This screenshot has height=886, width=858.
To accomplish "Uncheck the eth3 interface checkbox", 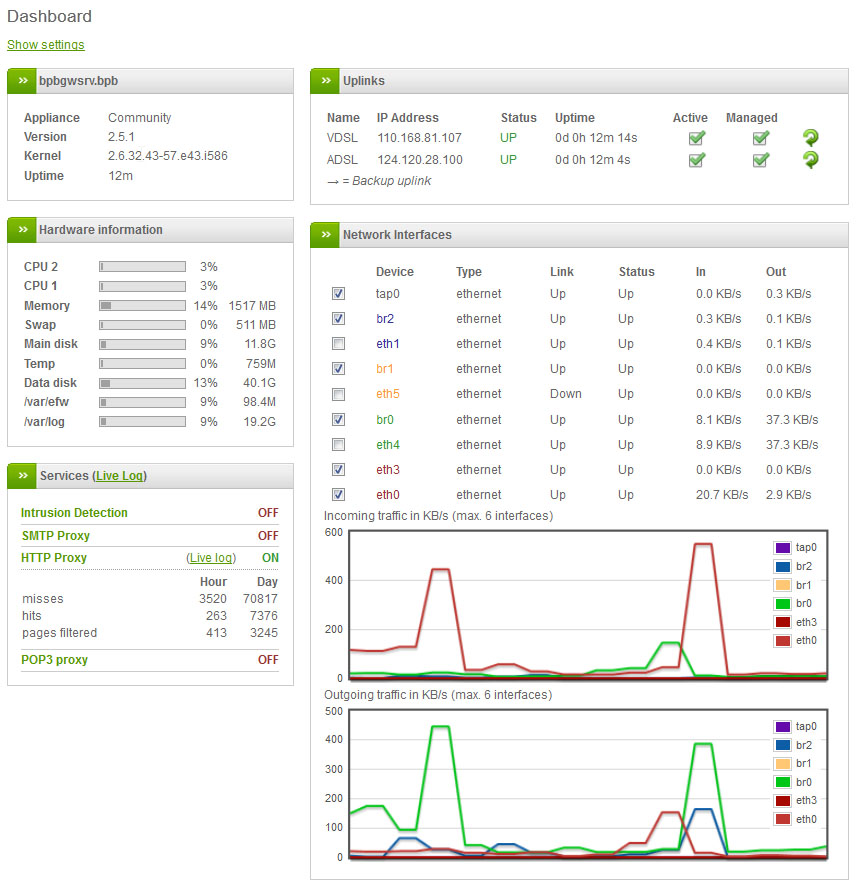I will click(338, 470).
